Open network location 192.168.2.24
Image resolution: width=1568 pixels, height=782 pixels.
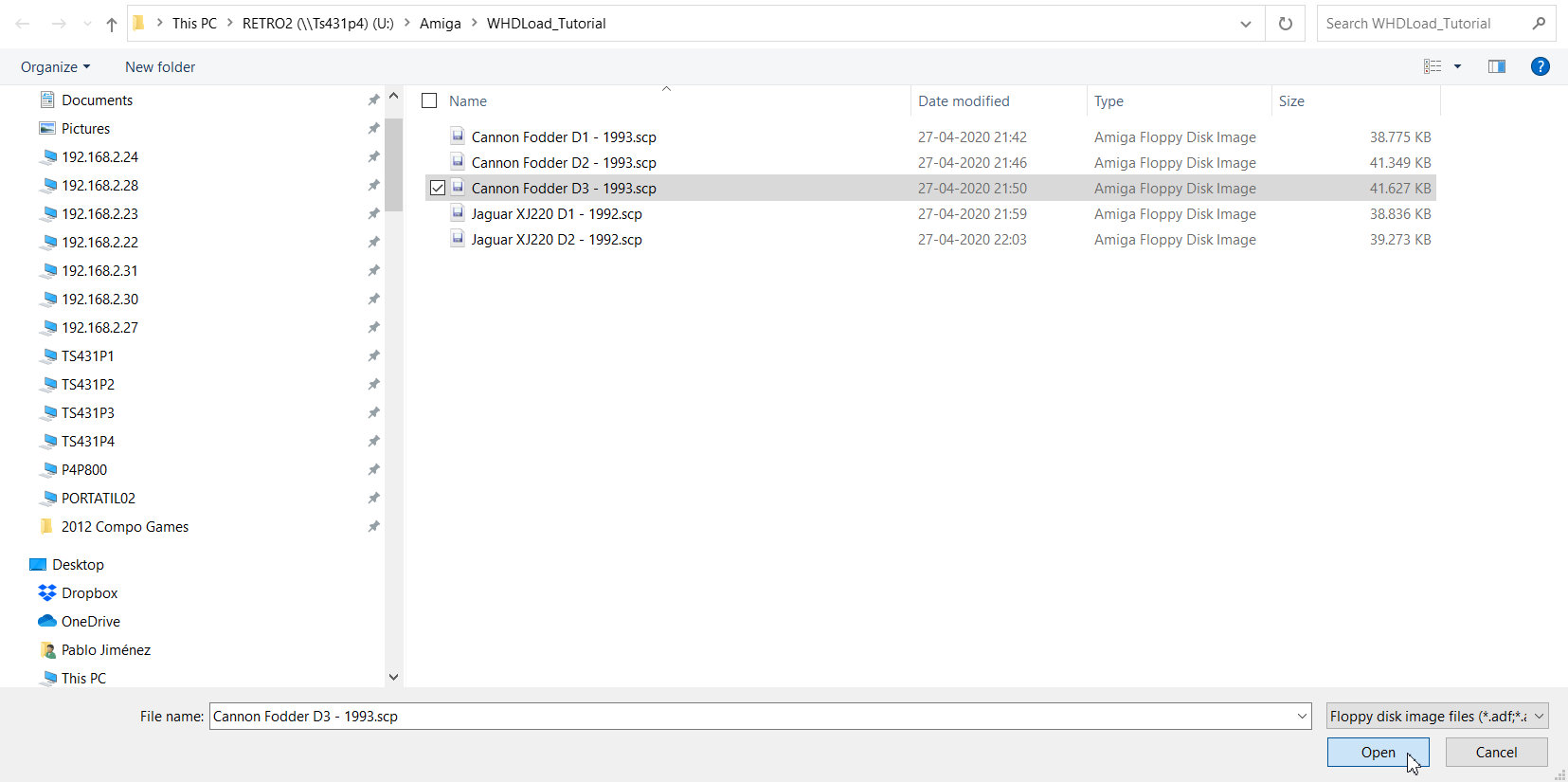coord(99,157)
